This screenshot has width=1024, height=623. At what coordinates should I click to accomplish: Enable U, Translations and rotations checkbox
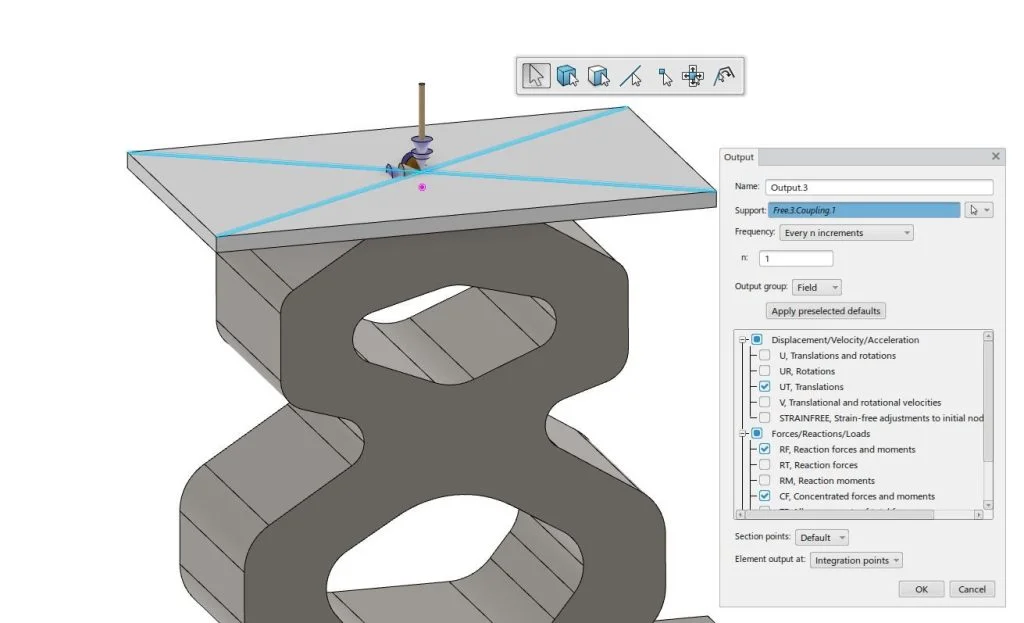pos(765,356)
